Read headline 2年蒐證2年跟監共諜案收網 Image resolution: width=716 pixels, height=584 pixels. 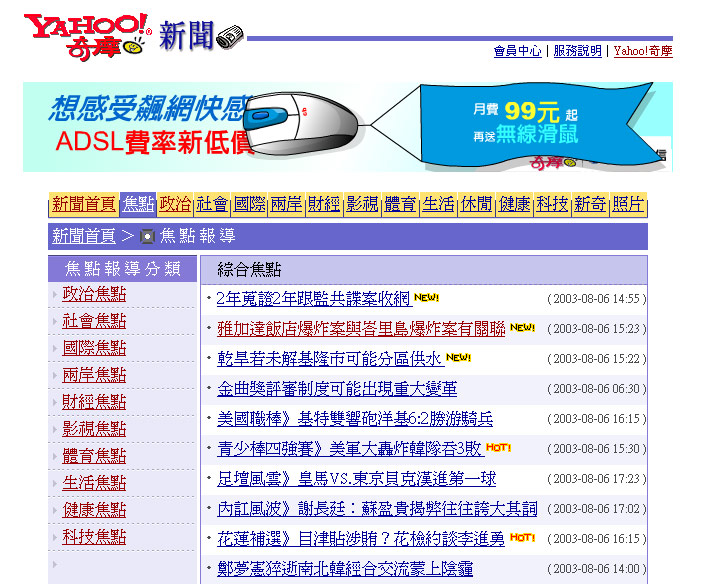pyautogui.click(x=314, y=299)
